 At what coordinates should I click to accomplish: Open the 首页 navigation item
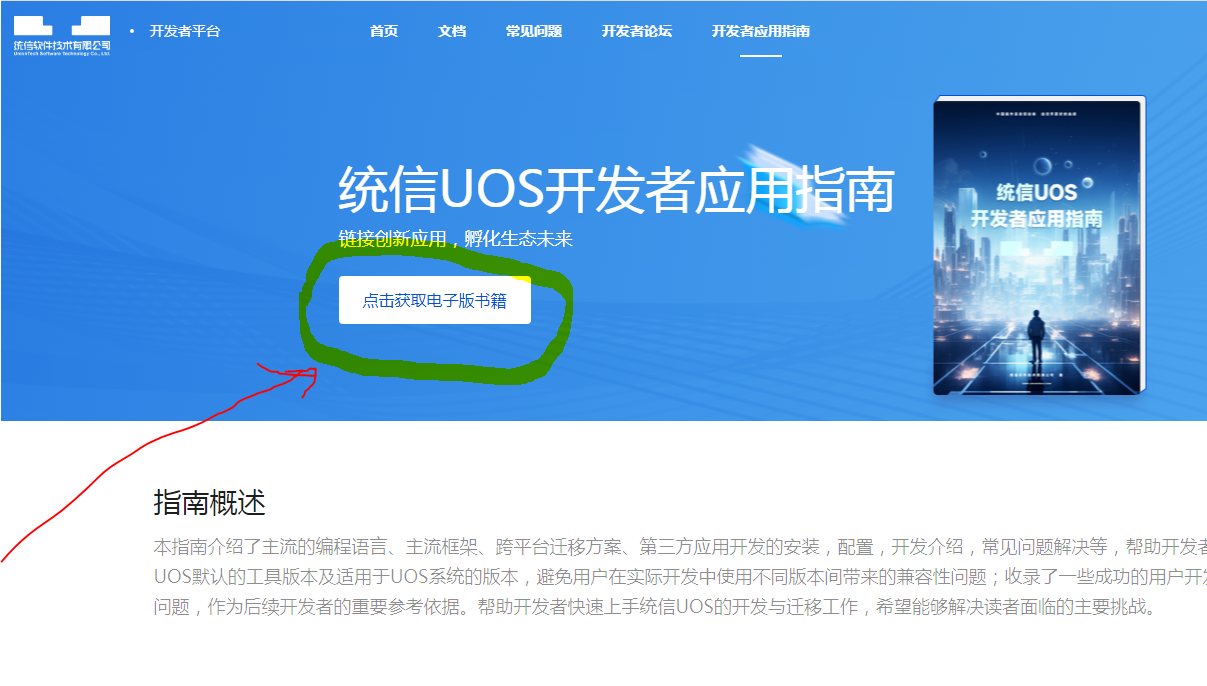[383, 31]
